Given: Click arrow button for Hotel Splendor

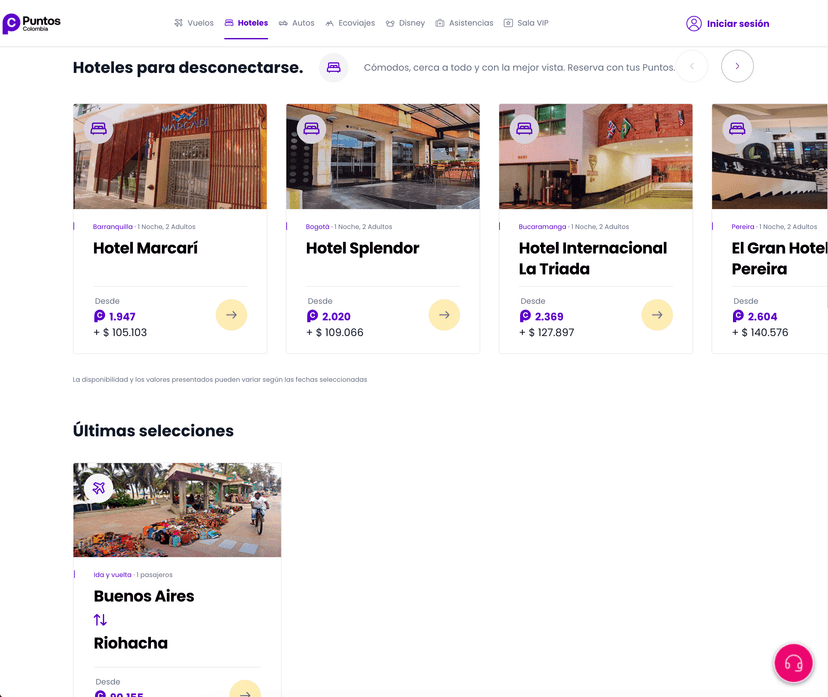Looking at the screenshot, I should coord(444,315).
